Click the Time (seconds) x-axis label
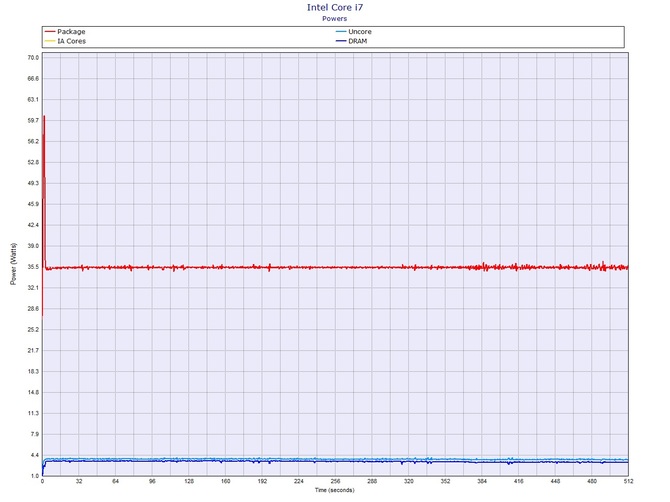The image size is (670, 502). 335,491
